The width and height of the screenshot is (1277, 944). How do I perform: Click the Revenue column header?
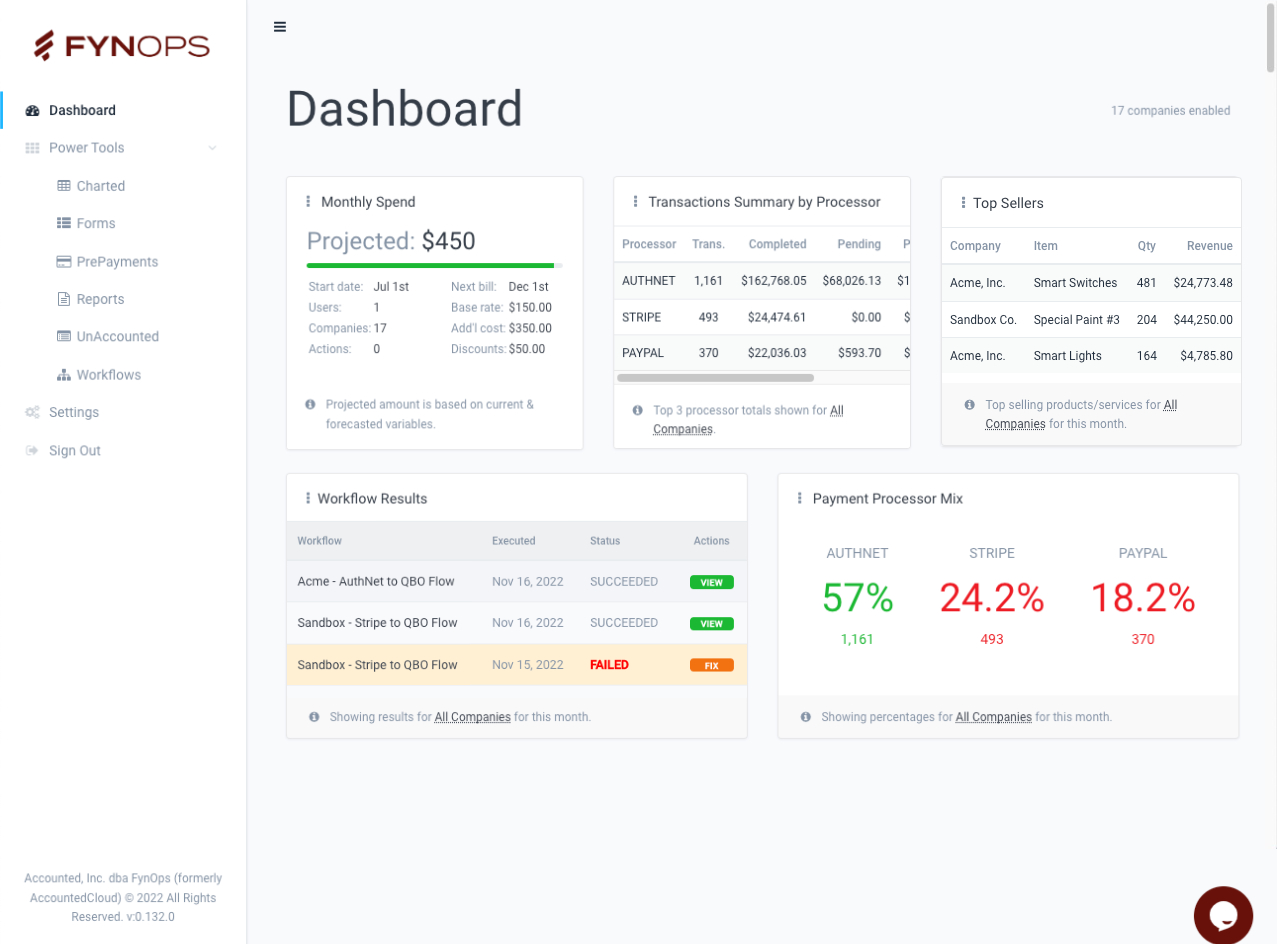click(1210, 246)
